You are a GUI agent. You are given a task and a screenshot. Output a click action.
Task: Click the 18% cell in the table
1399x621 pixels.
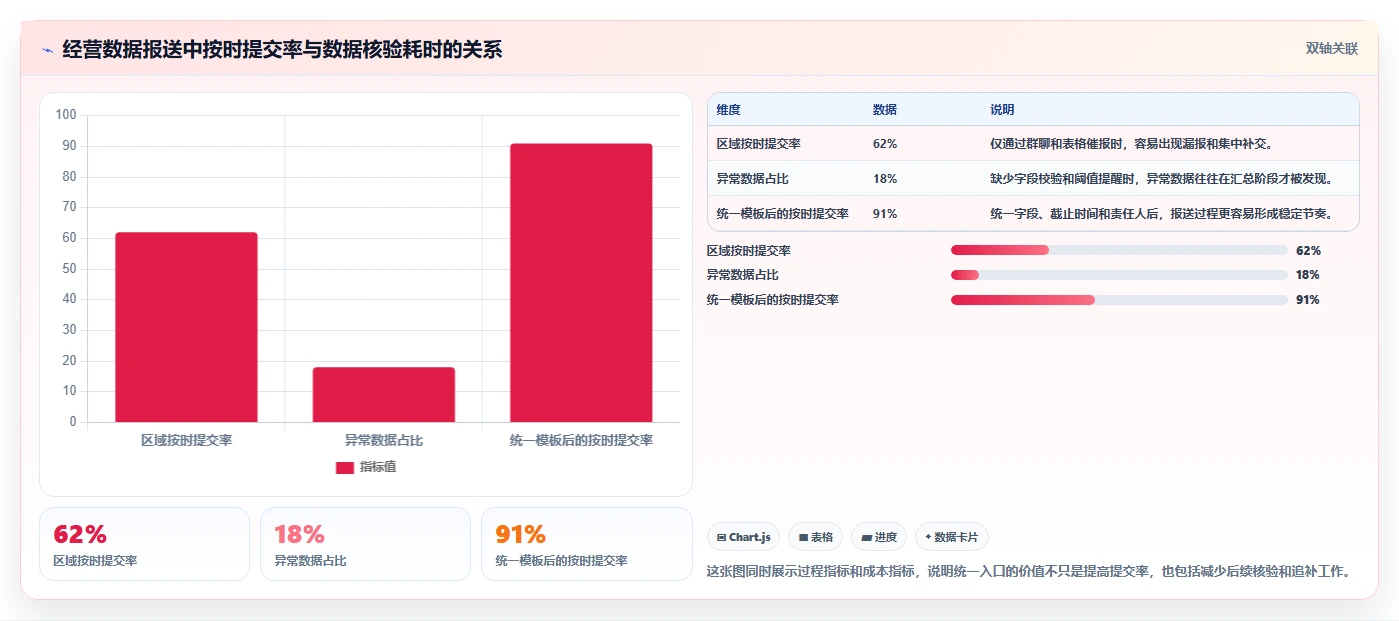885,179
